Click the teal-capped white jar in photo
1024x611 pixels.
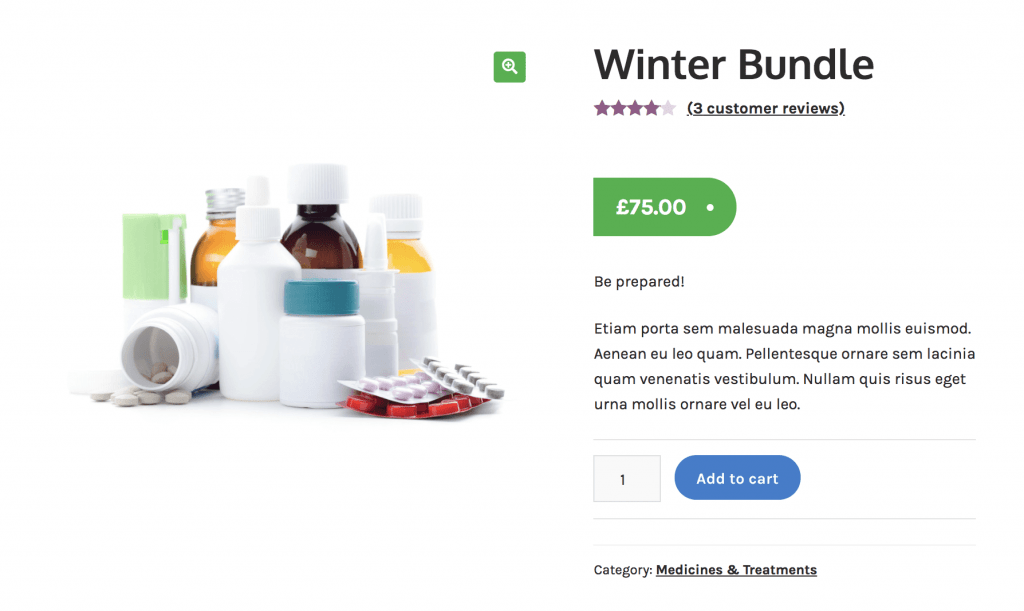(x=321, y=343)
